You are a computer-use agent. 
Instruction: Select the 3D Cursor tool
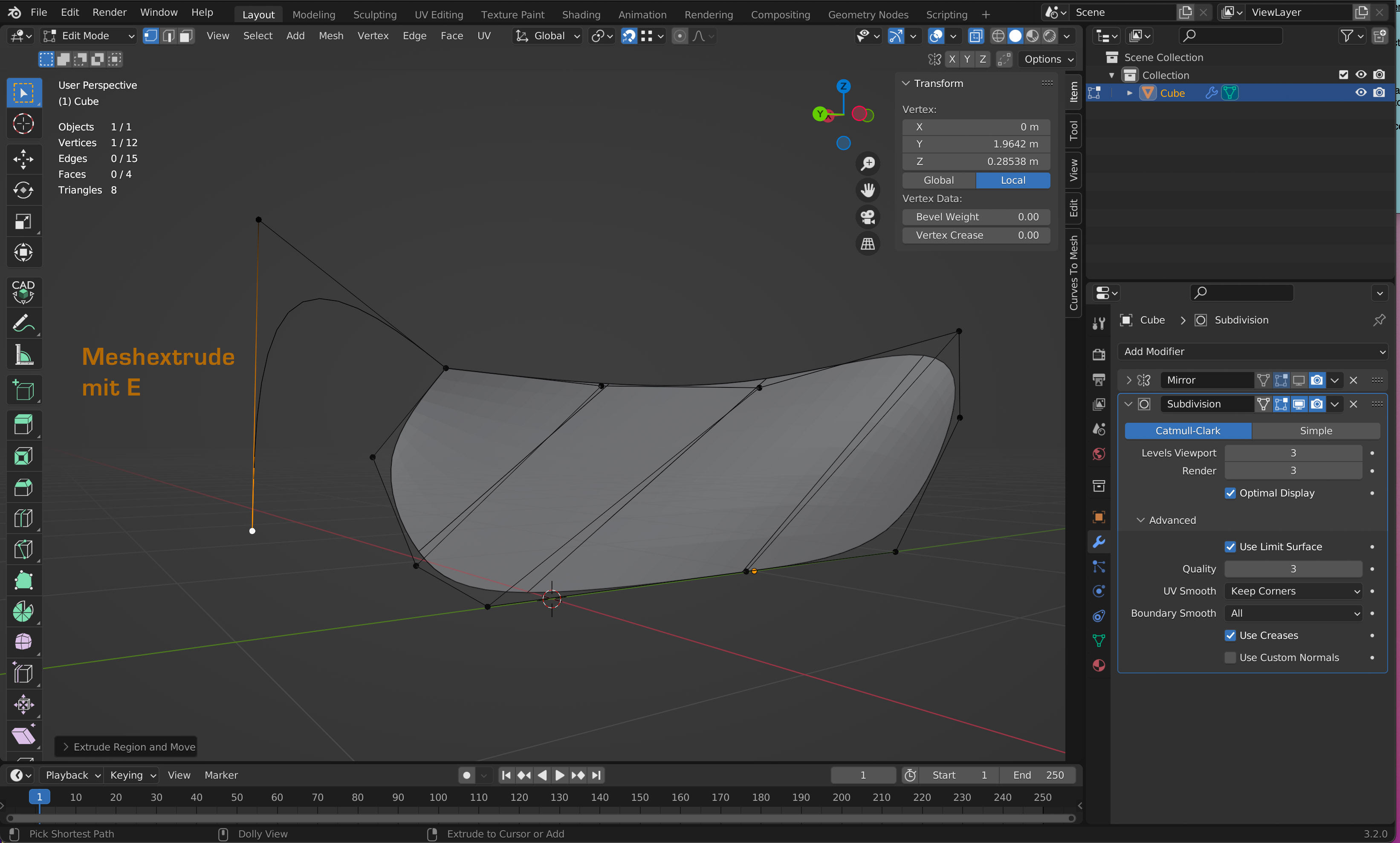coord(23,124)
